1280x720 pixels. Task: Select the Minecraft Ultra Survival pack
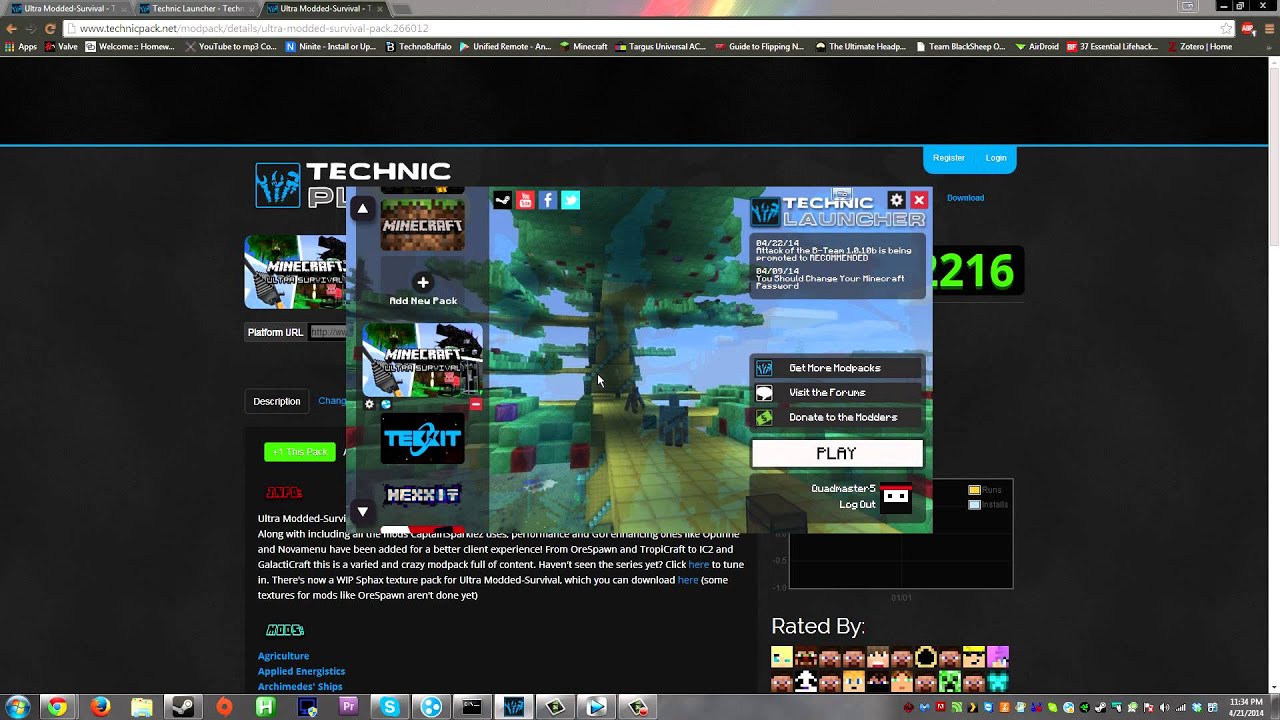point(422,360)
